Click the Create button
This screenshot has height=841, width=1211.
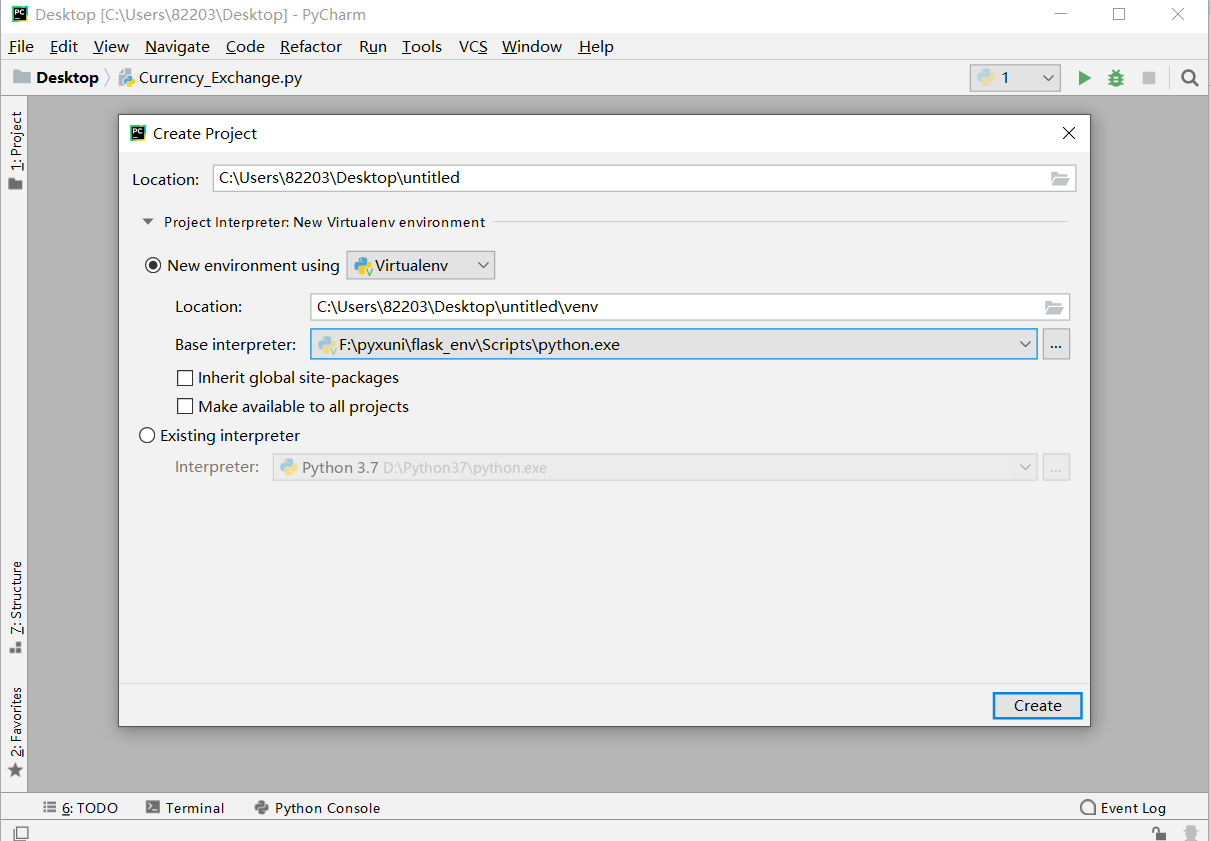1037,705
